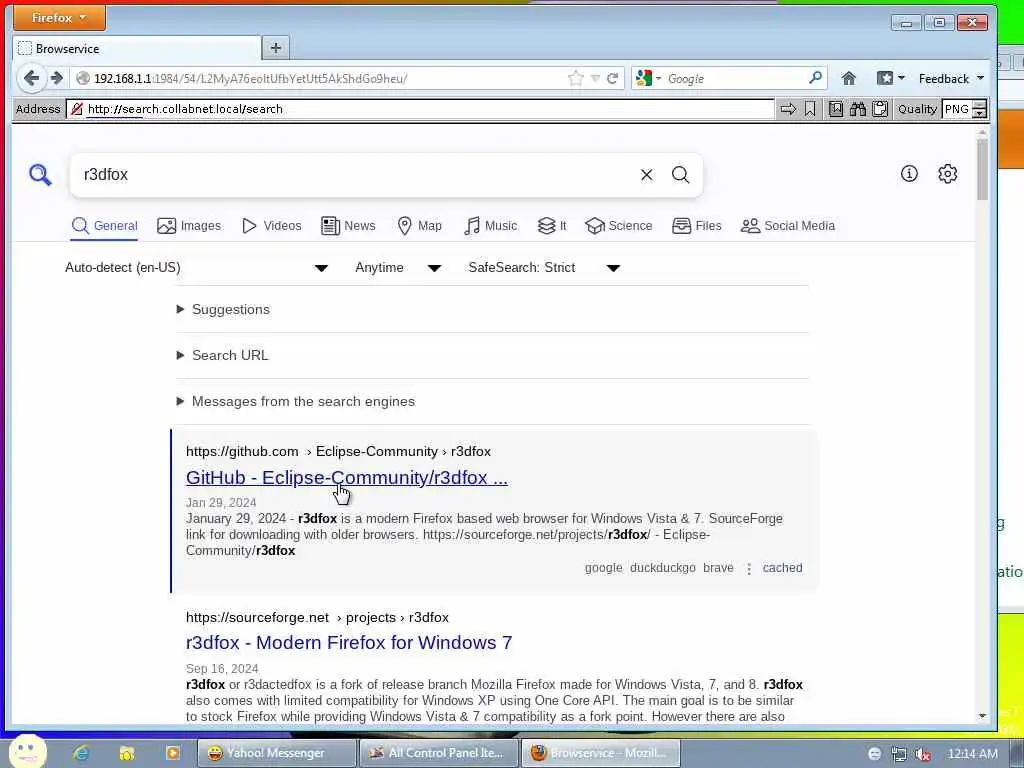Click the page scroll down arrow
This screenshot has height=768, width=1024.
[982, 716]
